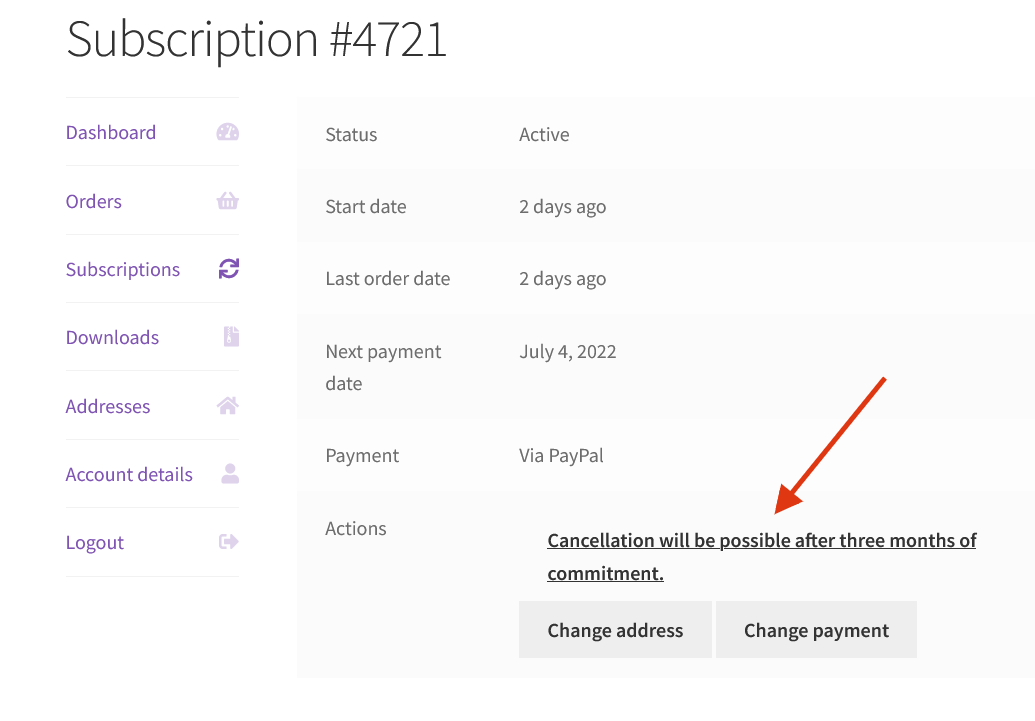Click the Account details person icon
1035x721 pixels.
click(230, 474)
